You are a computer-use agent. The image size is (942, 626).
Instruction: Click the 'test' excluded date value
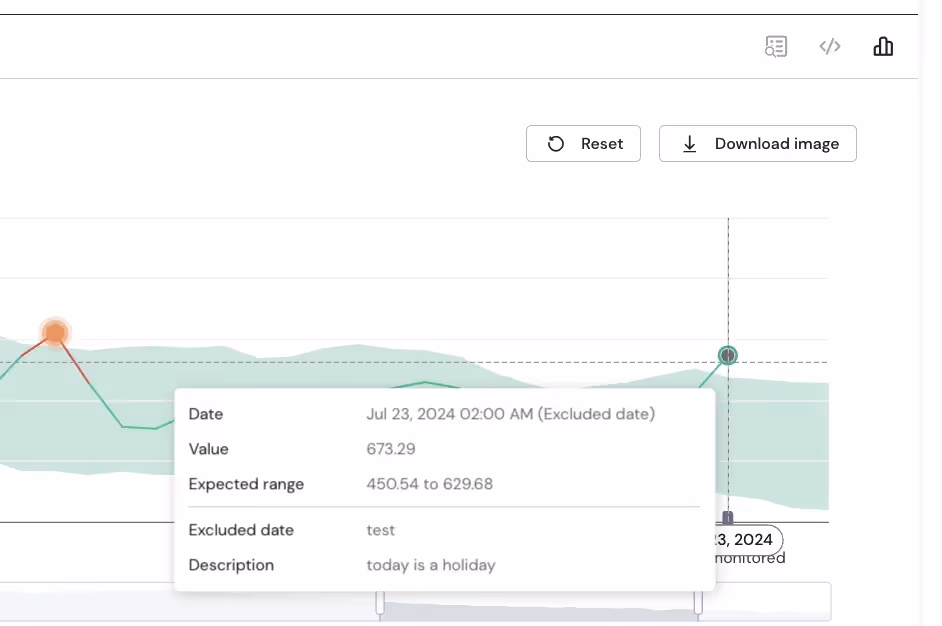tap(381, 530)
